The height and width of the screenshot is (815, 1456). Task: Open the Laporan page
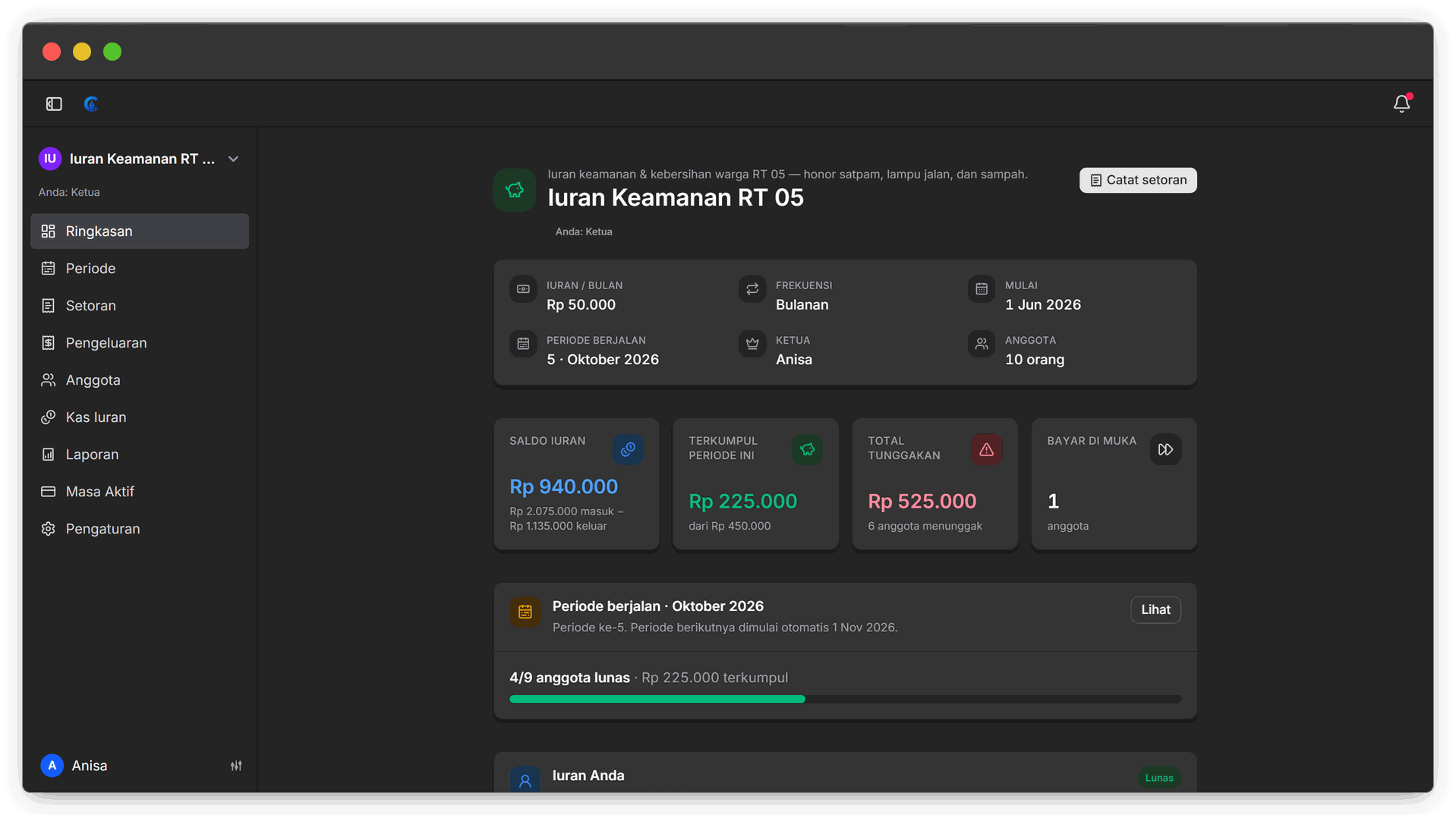pyautogui.click(x=140, y=455)
